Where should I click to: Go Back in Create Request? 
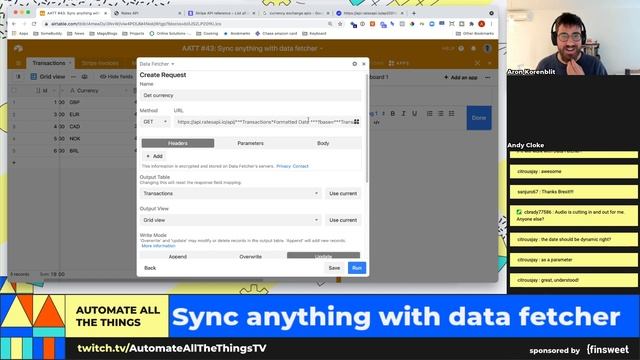click(150, 268)
